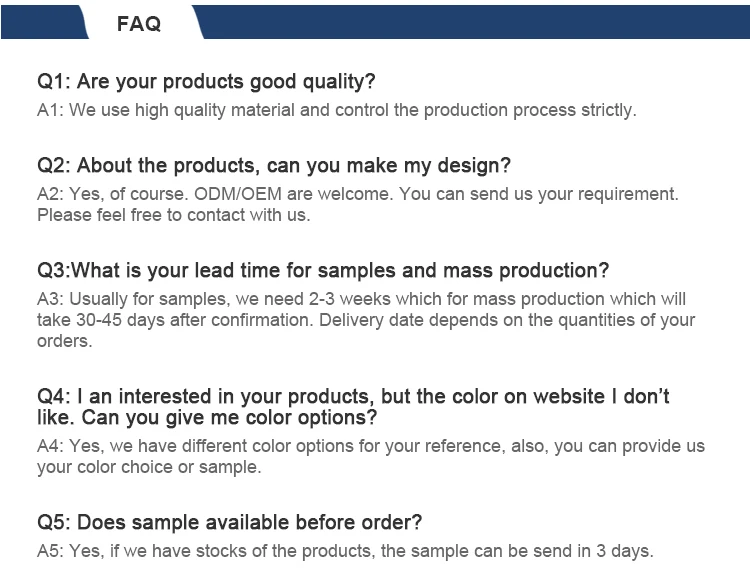Click the A5 answer about stocks
750x585 pixels.
pos(345,551)
